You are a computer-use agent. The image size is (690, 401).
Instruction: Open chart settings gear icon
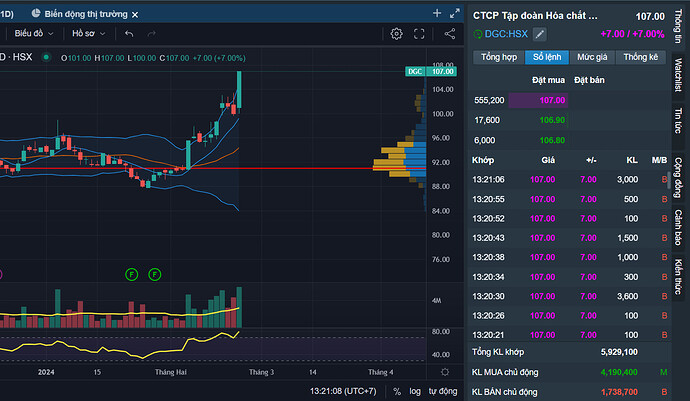click(397, 33)
